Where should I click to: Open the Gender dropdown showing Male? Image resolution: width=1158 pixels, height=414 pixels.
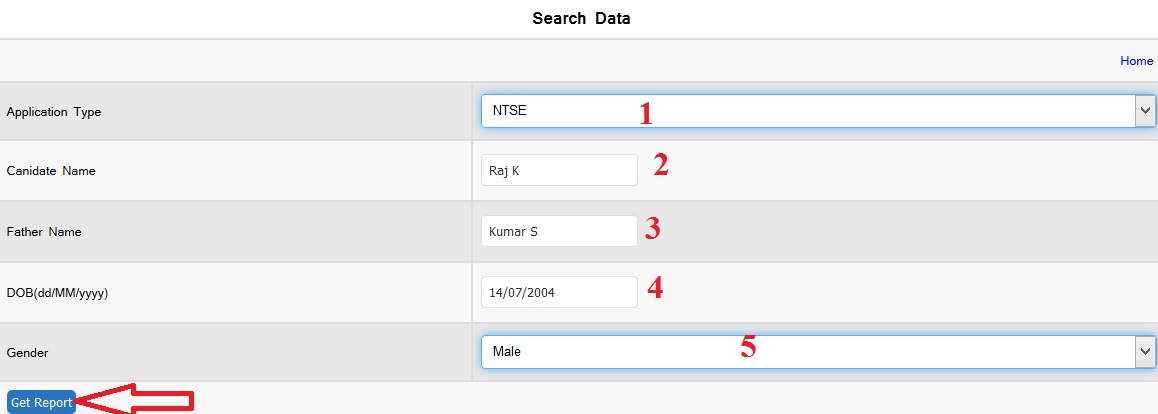point(806,351)
